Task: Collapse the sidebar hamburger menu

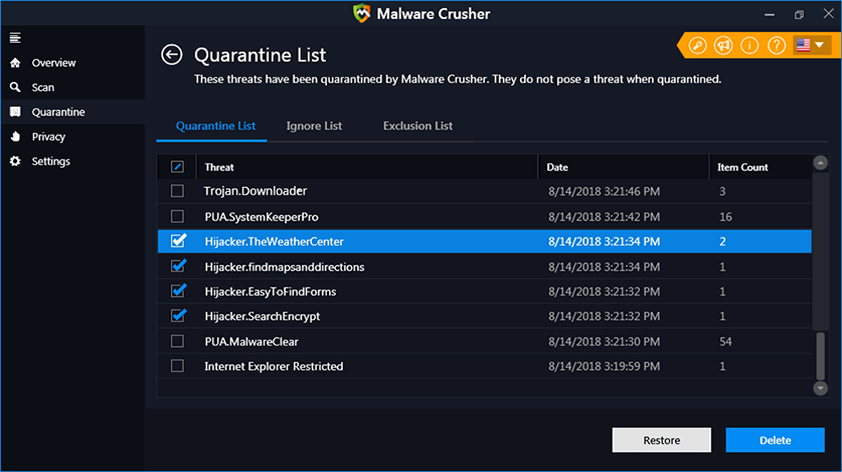Action: [15, 38]
